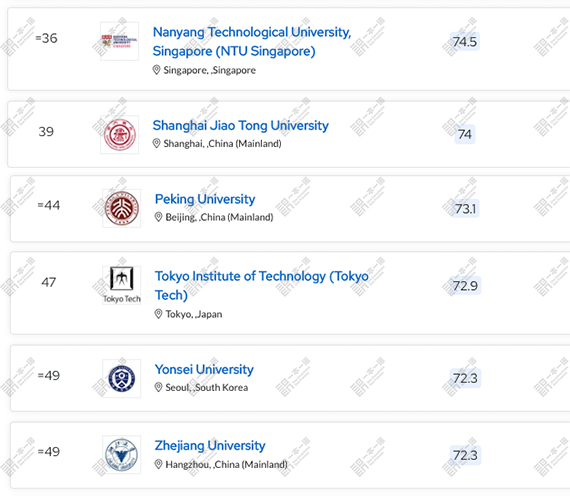Click the Shanghai Jiao Tong University logo
Viewport: 570px width, 496px height.
click(x=120, y=135)
